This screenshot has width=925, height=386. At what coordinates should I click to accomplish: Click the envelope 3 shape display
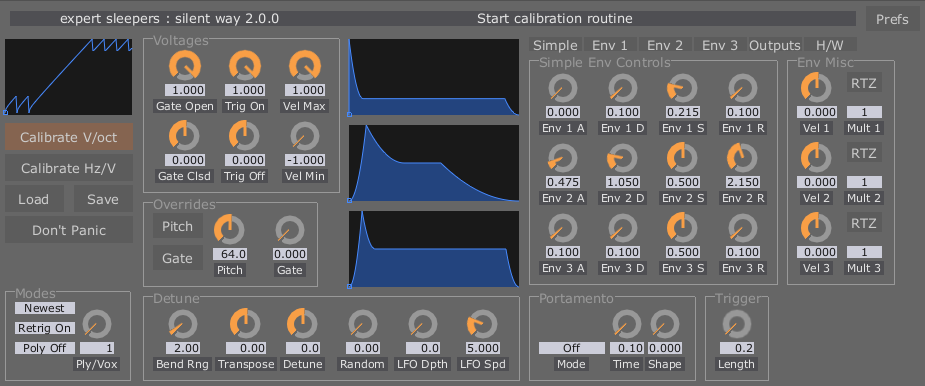(434, 250)
